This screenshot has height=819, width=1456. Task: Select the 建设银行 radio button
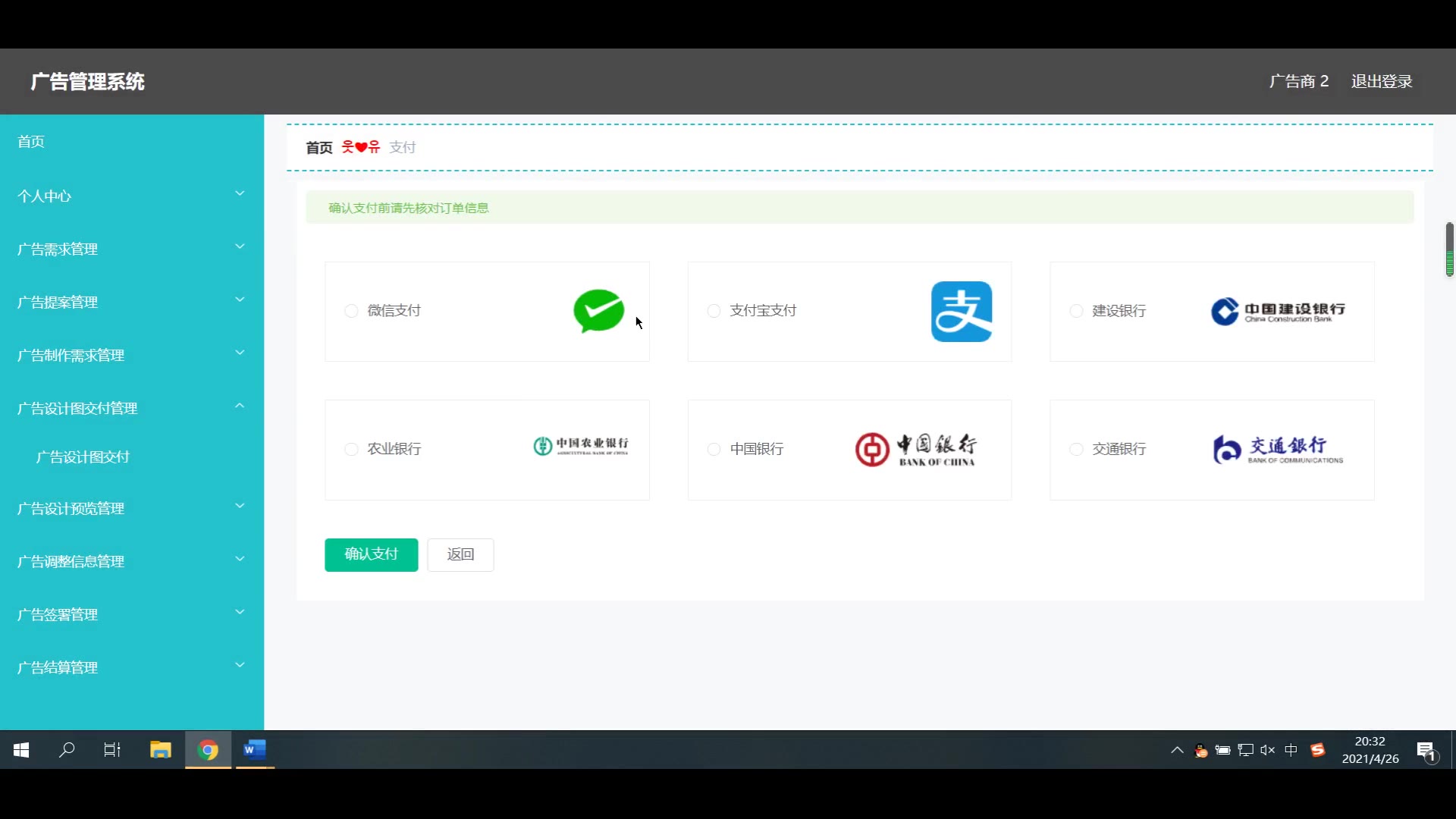point(1076,311)
